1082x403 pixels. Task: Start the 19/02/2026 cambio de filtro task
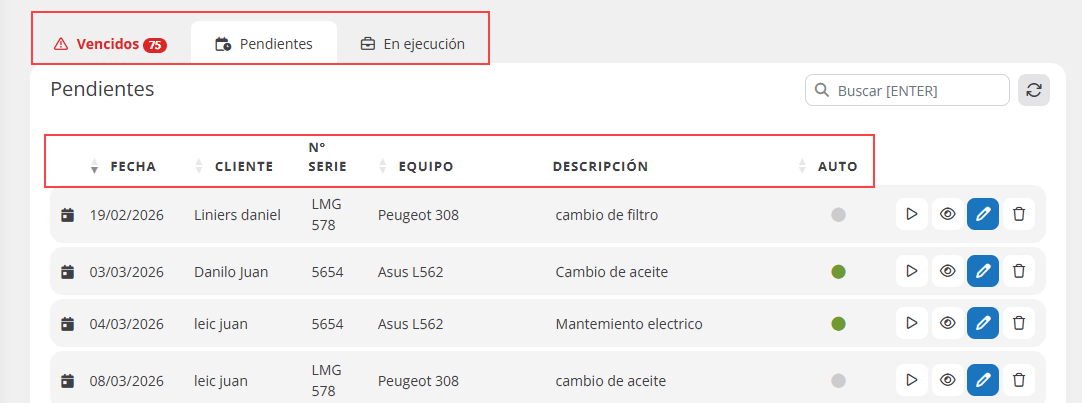pos(911,214)
